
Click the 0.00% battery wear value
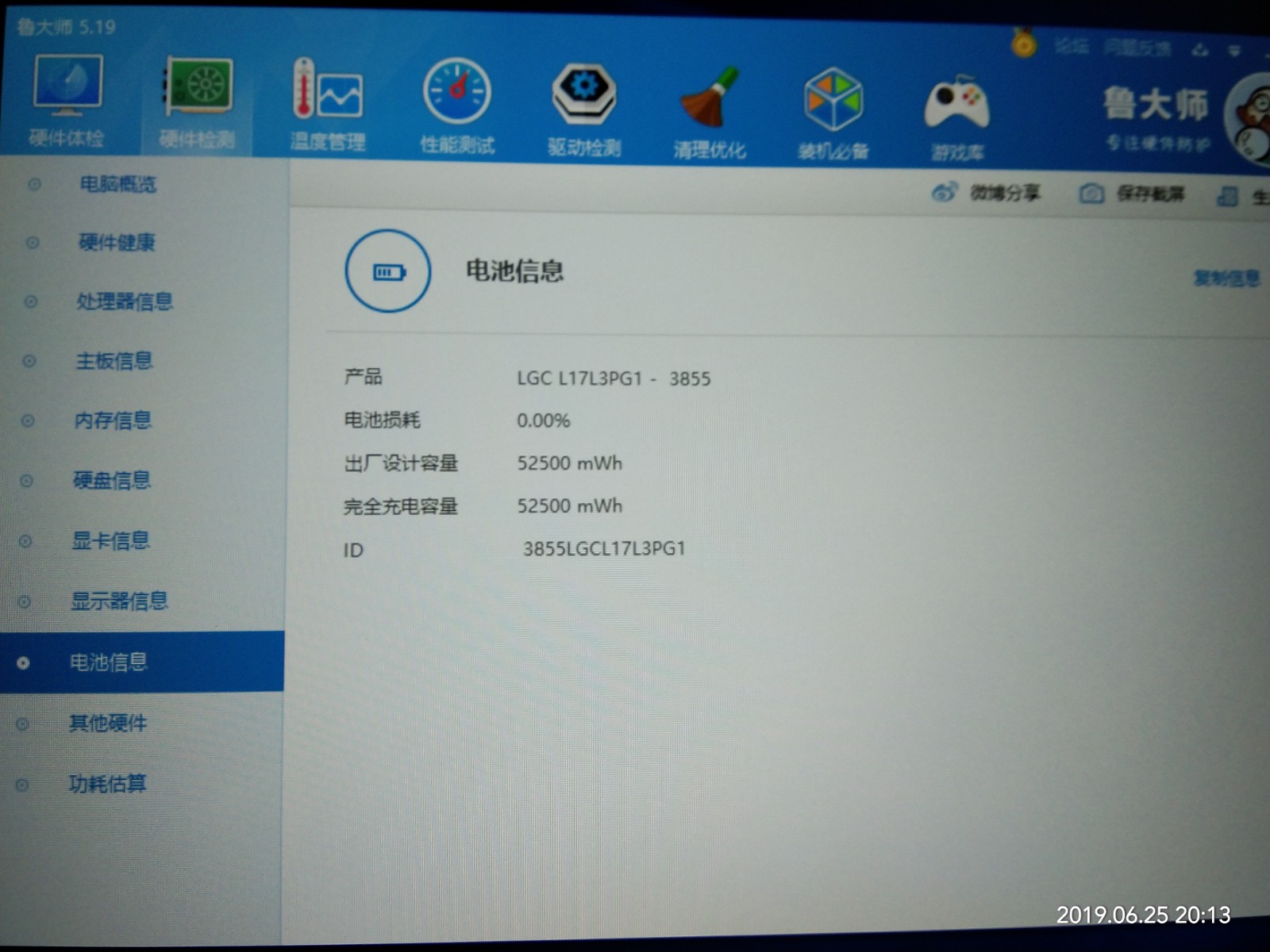pos(544,420)
